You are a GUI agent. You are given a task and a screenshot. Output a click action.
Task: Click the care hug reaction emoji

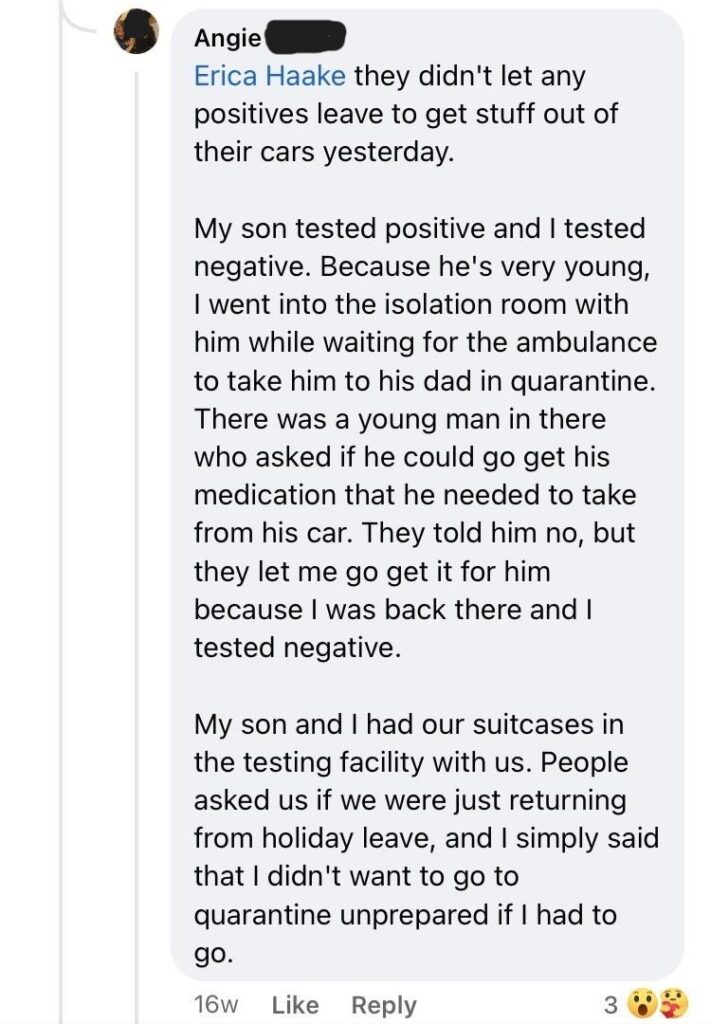pos(672,1004)
